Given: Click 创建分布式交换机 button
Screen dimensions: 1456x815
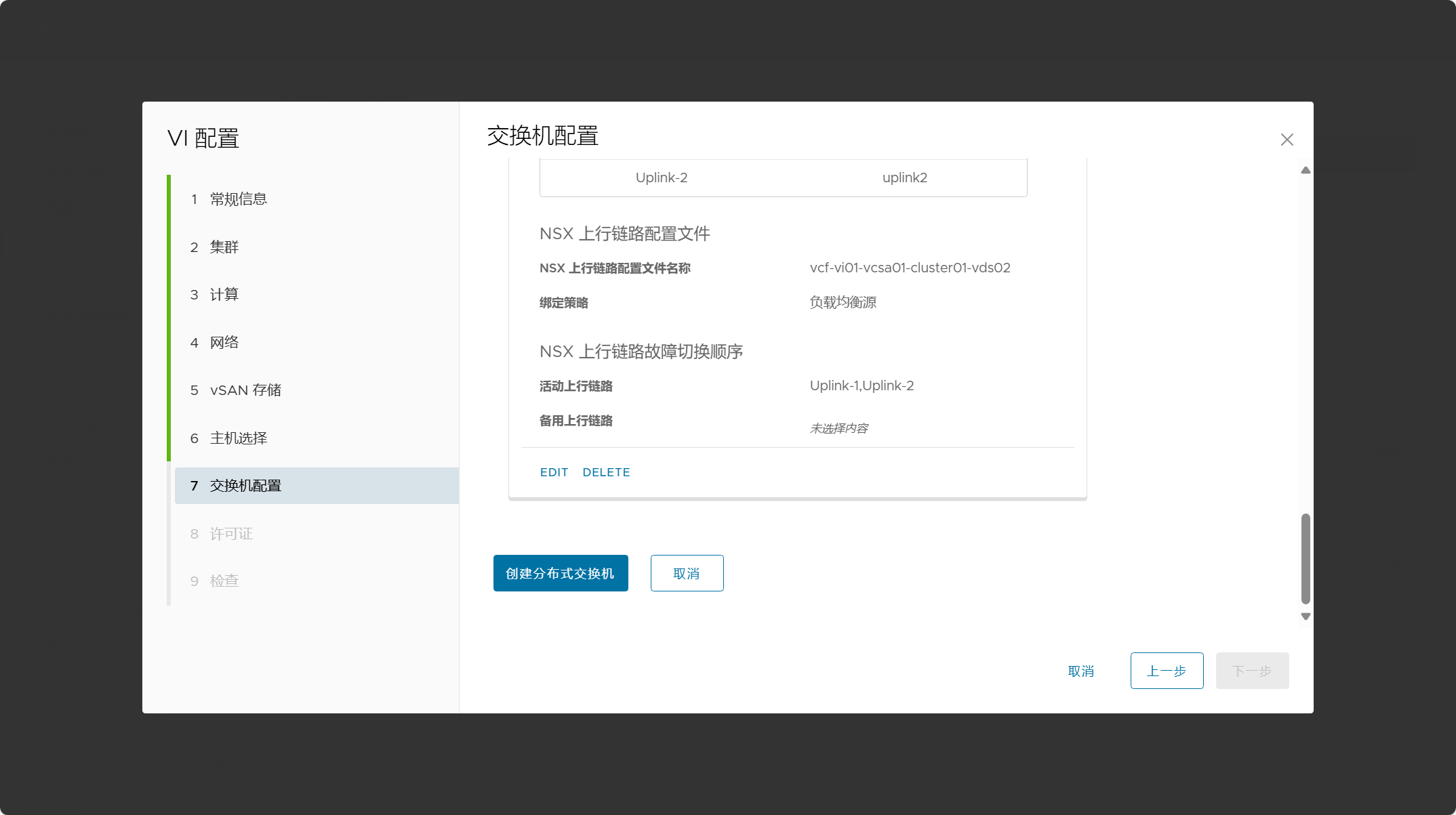Looking at the screenshot, I should [560, 573].
